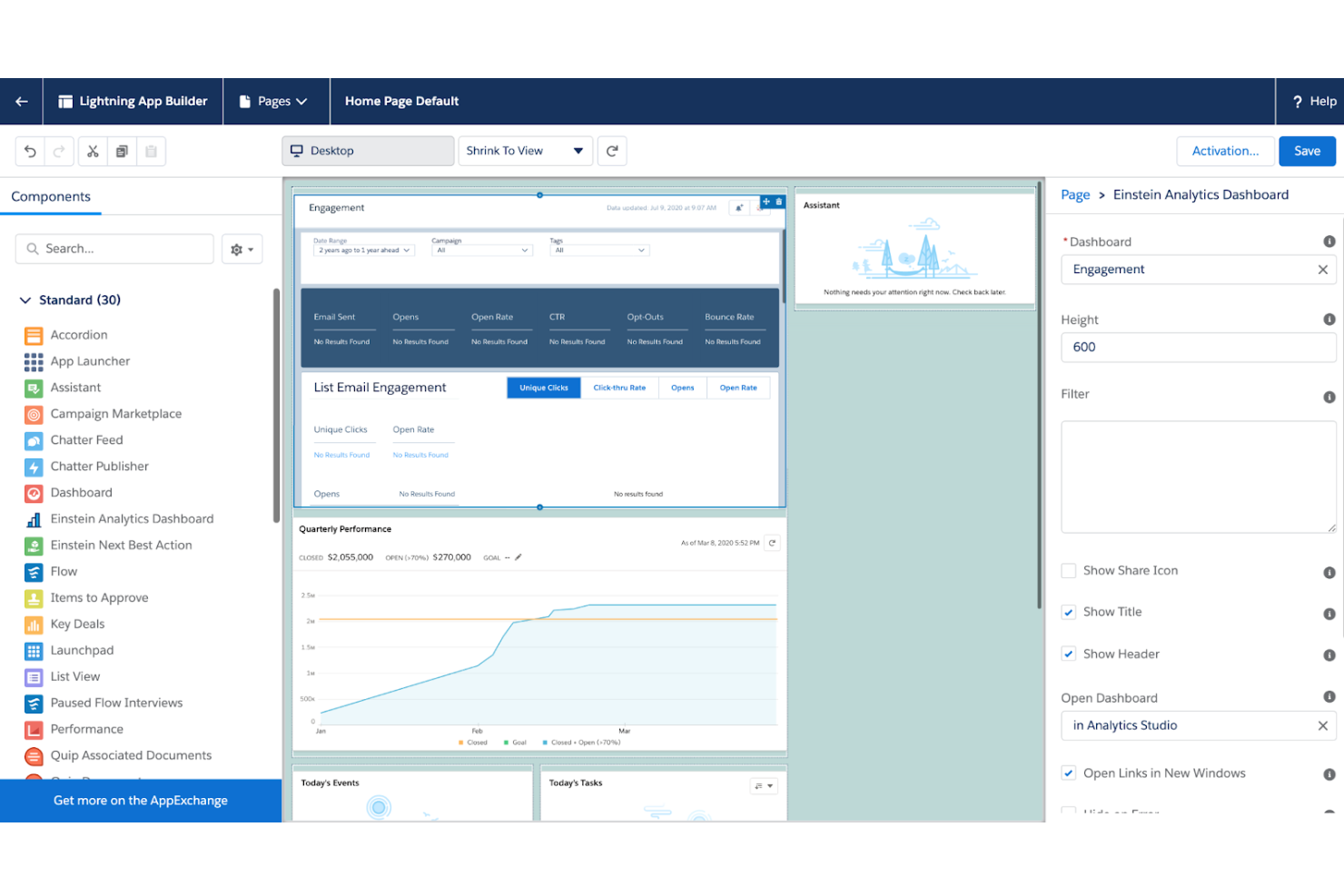
Task: Open Help in the header
Action: pyautogui.click(x=1313, y=102)
